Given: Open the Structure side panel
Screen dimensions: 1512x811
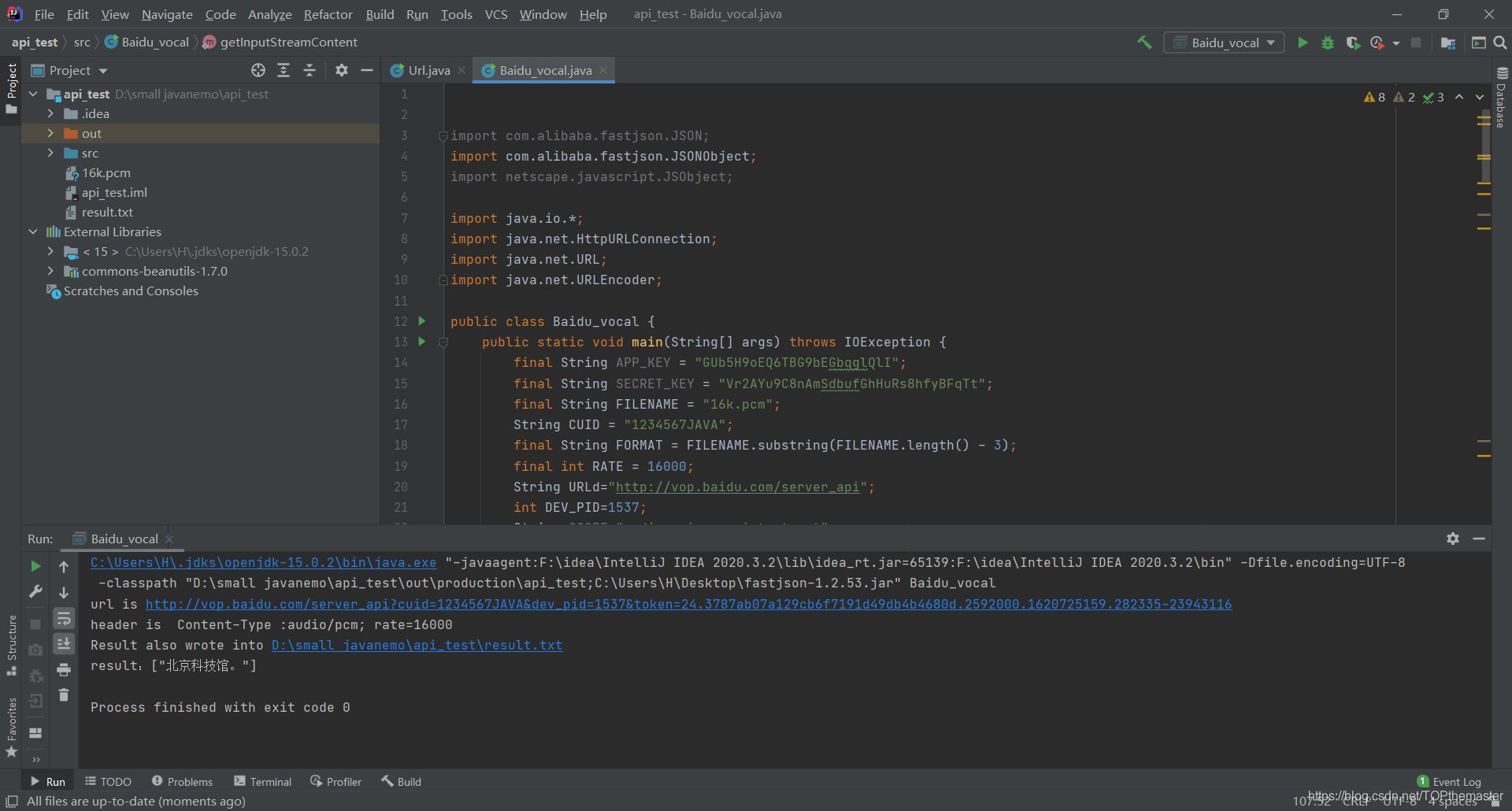Looking at the screenshot, I should [x=11, y=645].
